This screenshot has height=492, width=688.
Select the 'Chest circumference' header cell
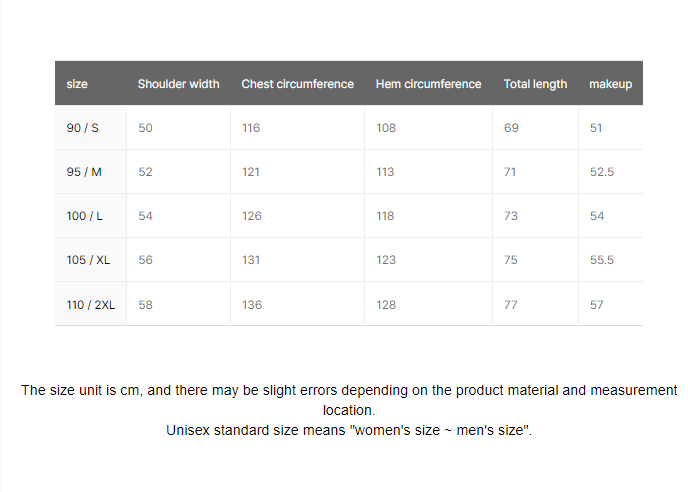point(297,84)
